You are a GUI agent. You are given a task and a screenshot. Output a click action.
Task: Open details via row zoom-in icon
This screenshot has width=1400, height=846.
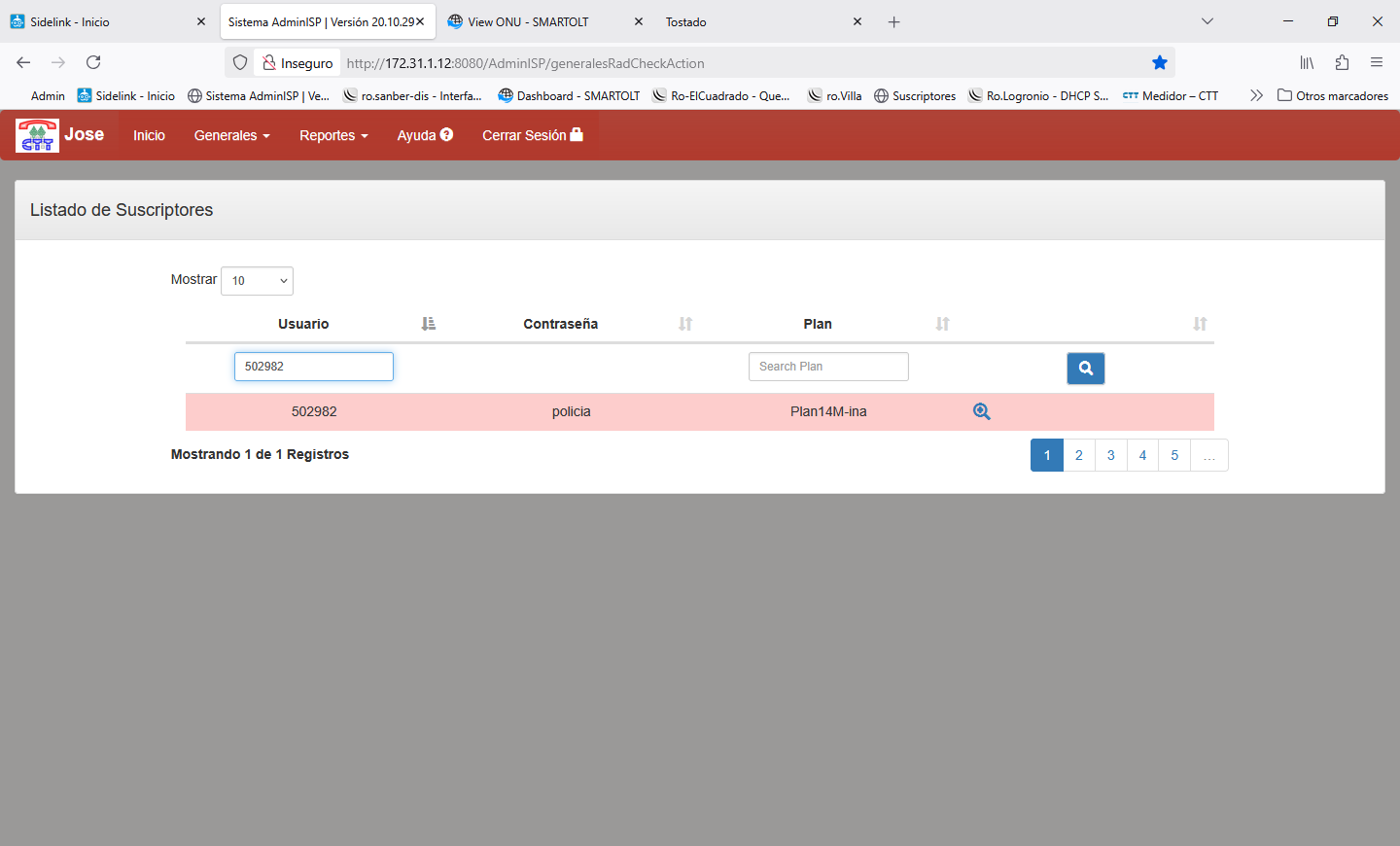coord(981,411)
